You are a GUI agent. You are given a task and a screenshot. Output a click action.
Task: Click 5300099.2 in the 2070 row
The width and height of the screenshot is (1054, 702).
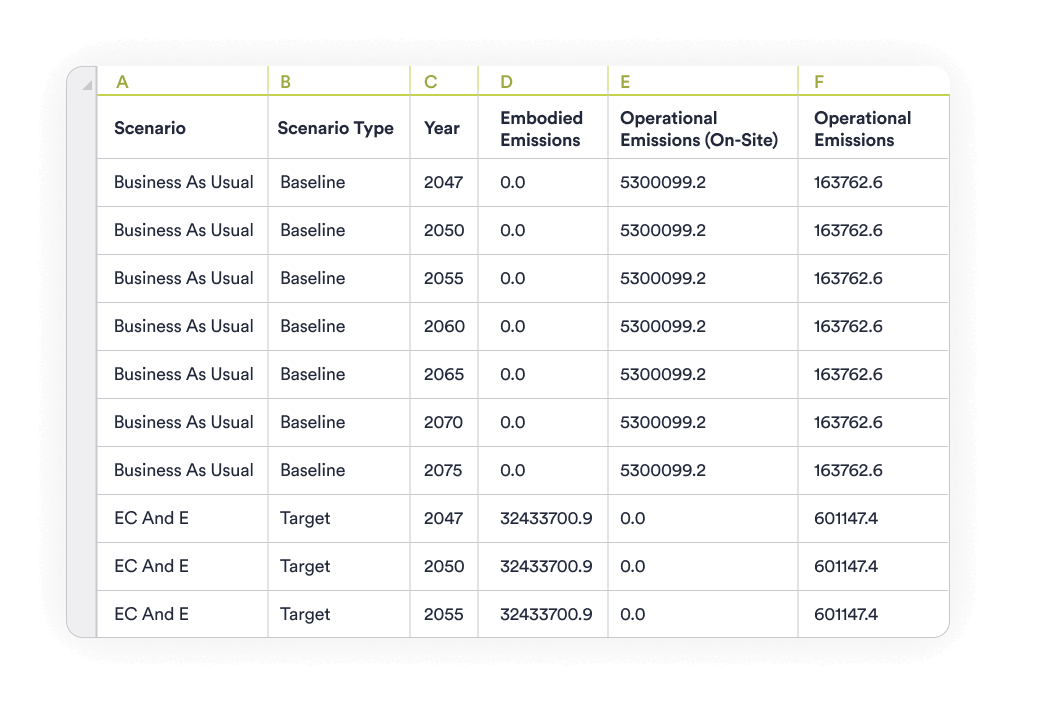[x=702, y=422]
